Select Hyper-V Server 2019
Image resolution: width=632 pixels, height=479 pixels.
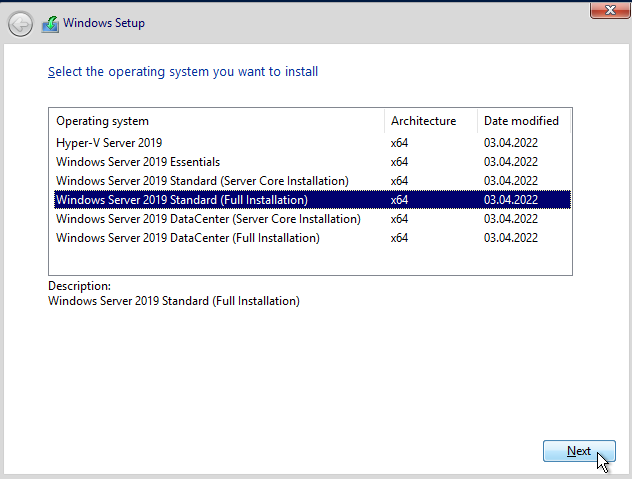(312, 143)
